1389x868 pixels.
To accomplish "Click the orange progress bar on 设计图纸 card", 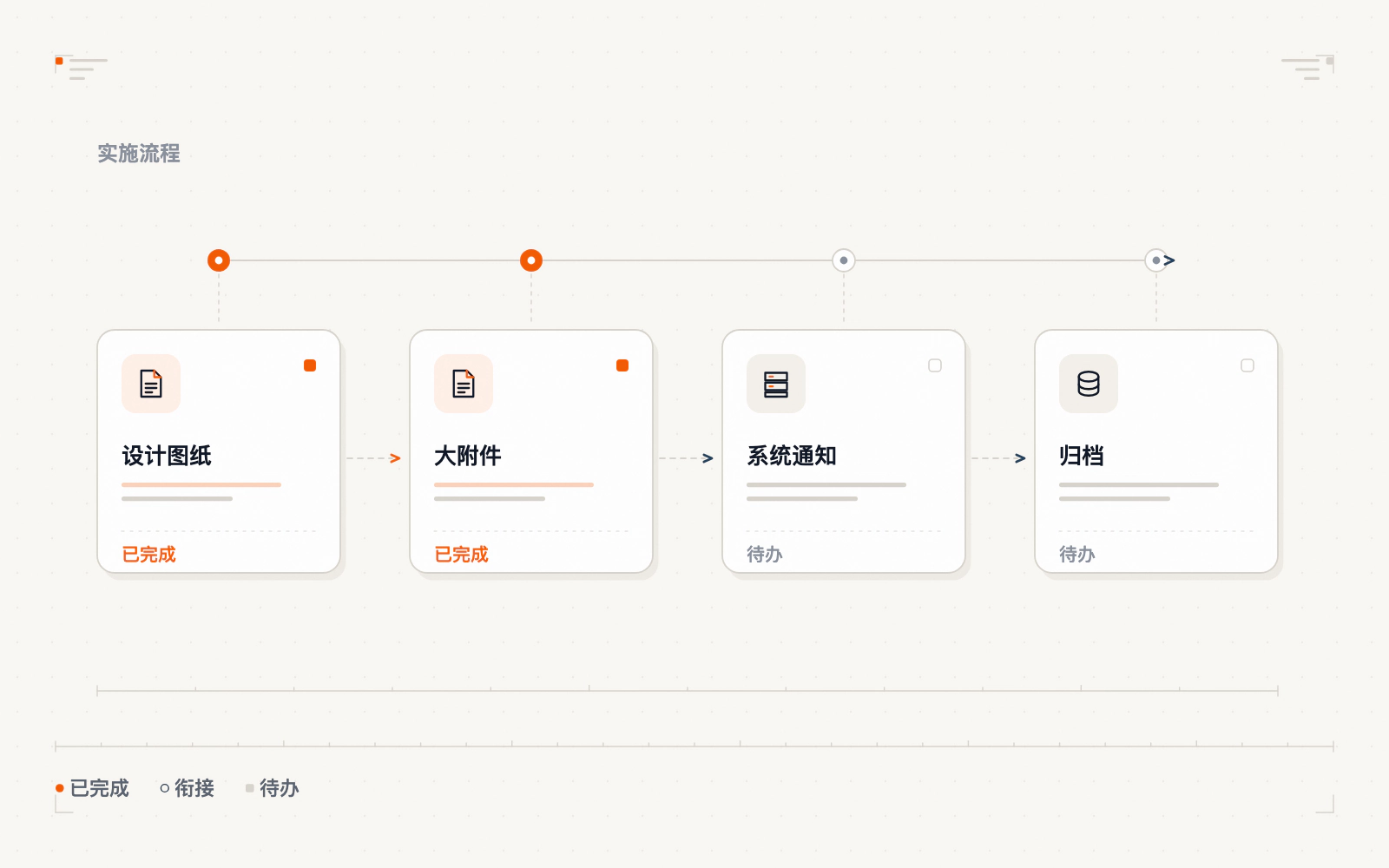I will point(201,484).
